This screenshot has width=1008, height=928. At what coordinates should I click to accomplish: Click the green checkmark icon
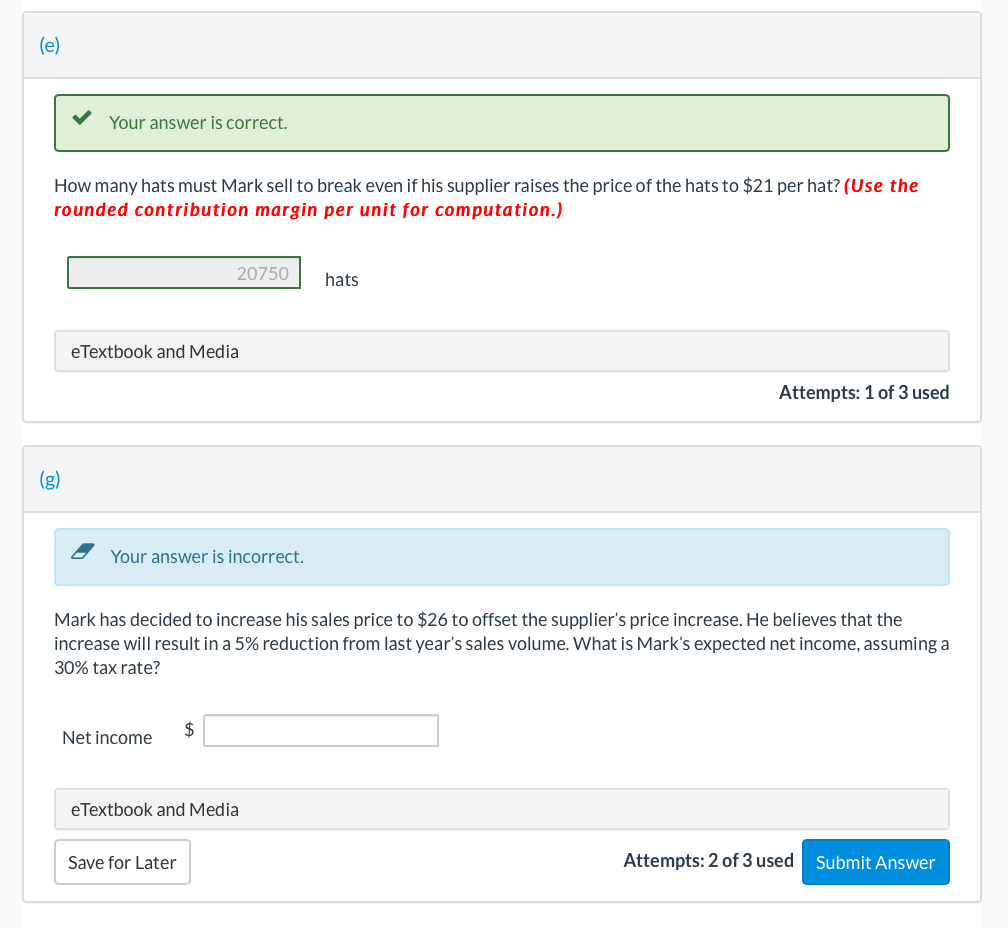click(84, 120)
